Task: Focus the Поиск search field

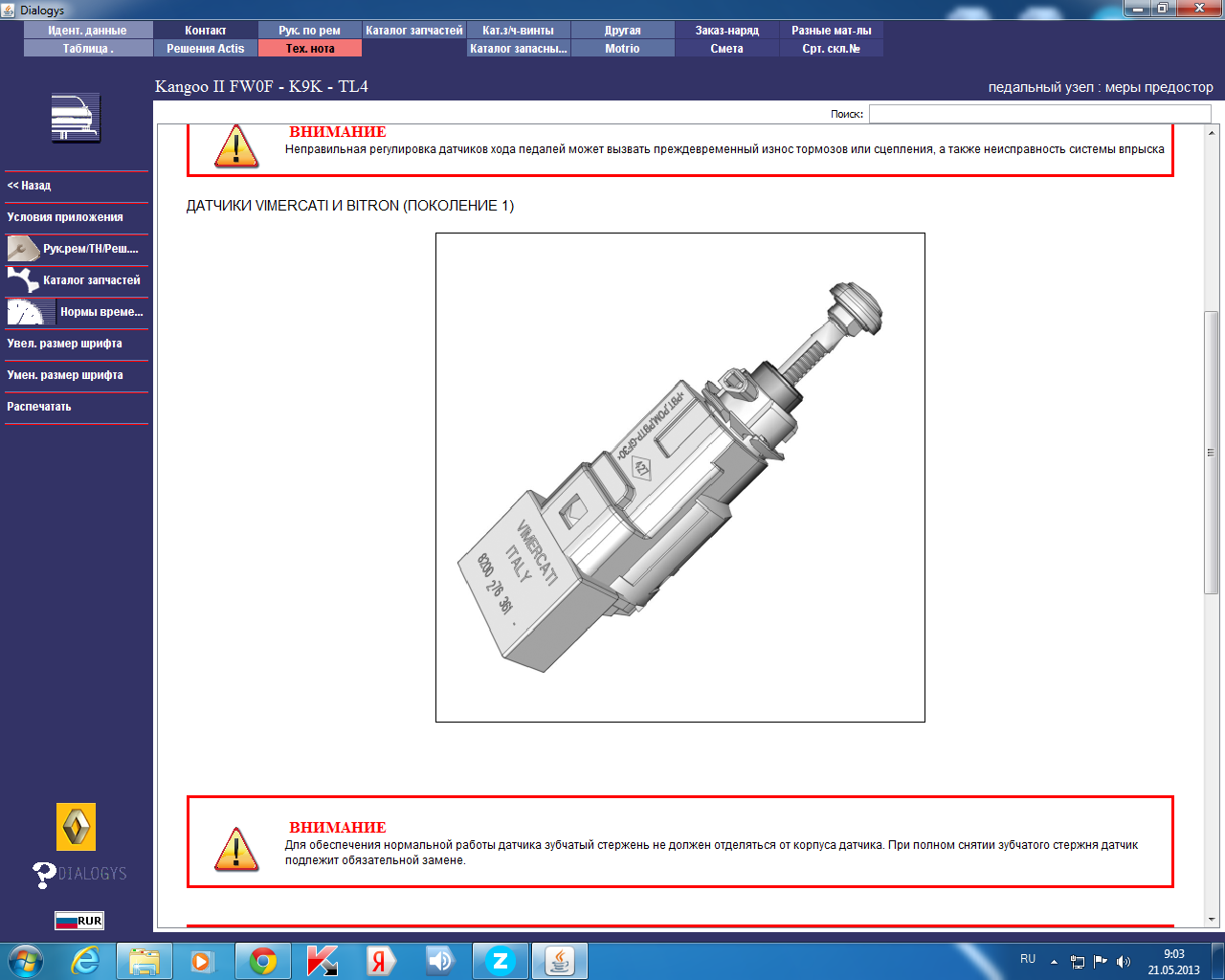Action: click(x=1039, y=114)
